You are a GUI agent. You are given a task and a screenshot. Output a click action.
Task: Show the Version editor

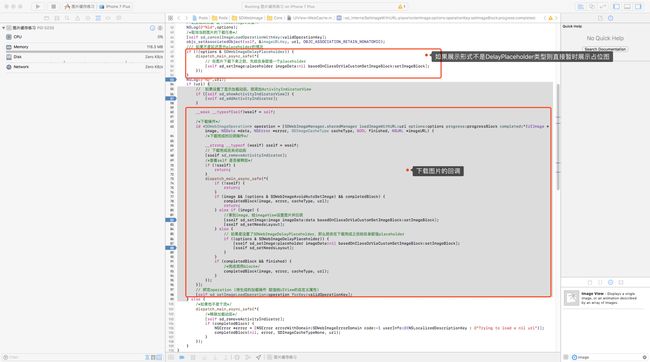(602, 7)
